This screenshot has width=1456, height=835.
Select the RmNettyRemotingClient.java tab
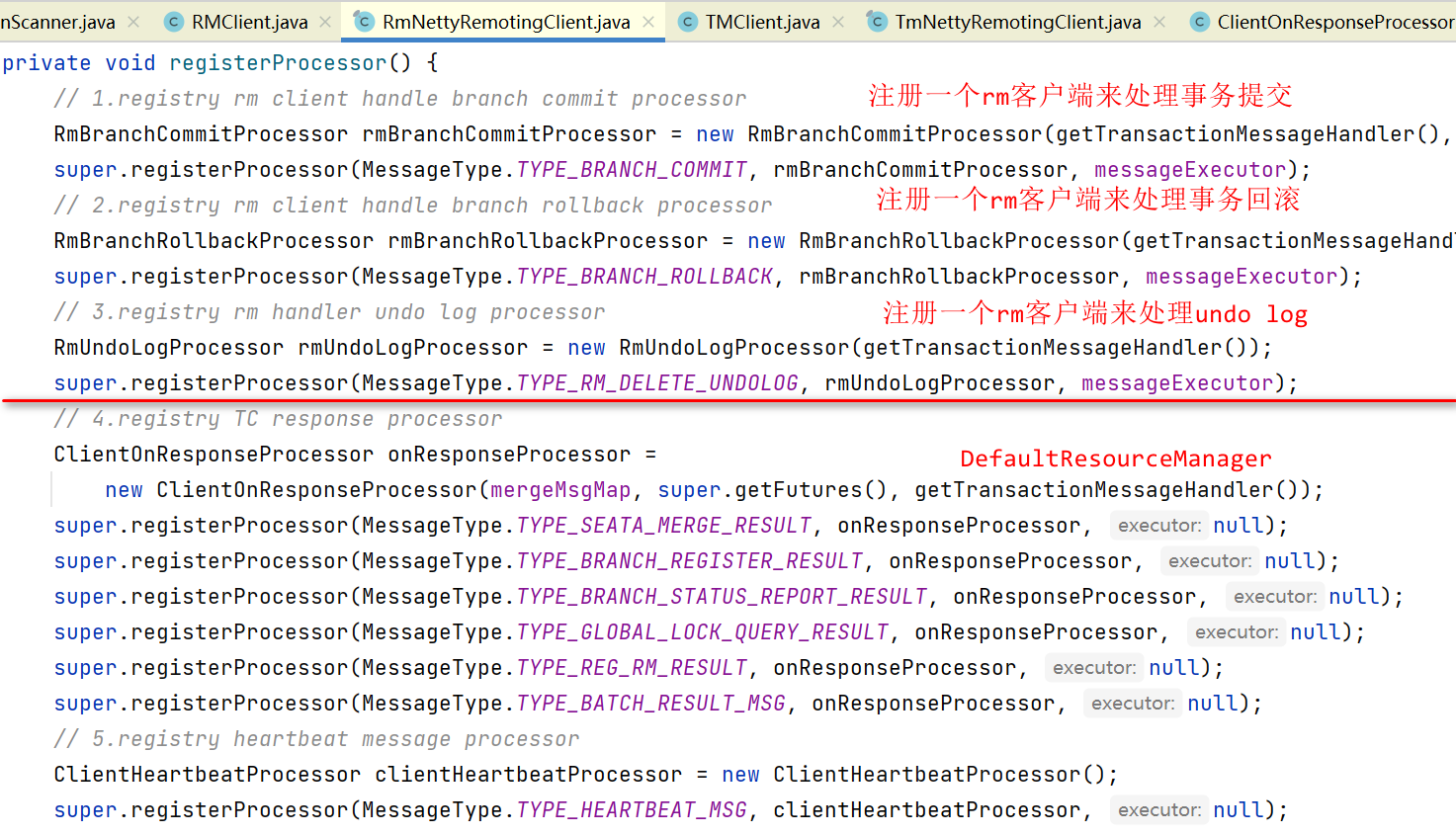click(506, 22)
